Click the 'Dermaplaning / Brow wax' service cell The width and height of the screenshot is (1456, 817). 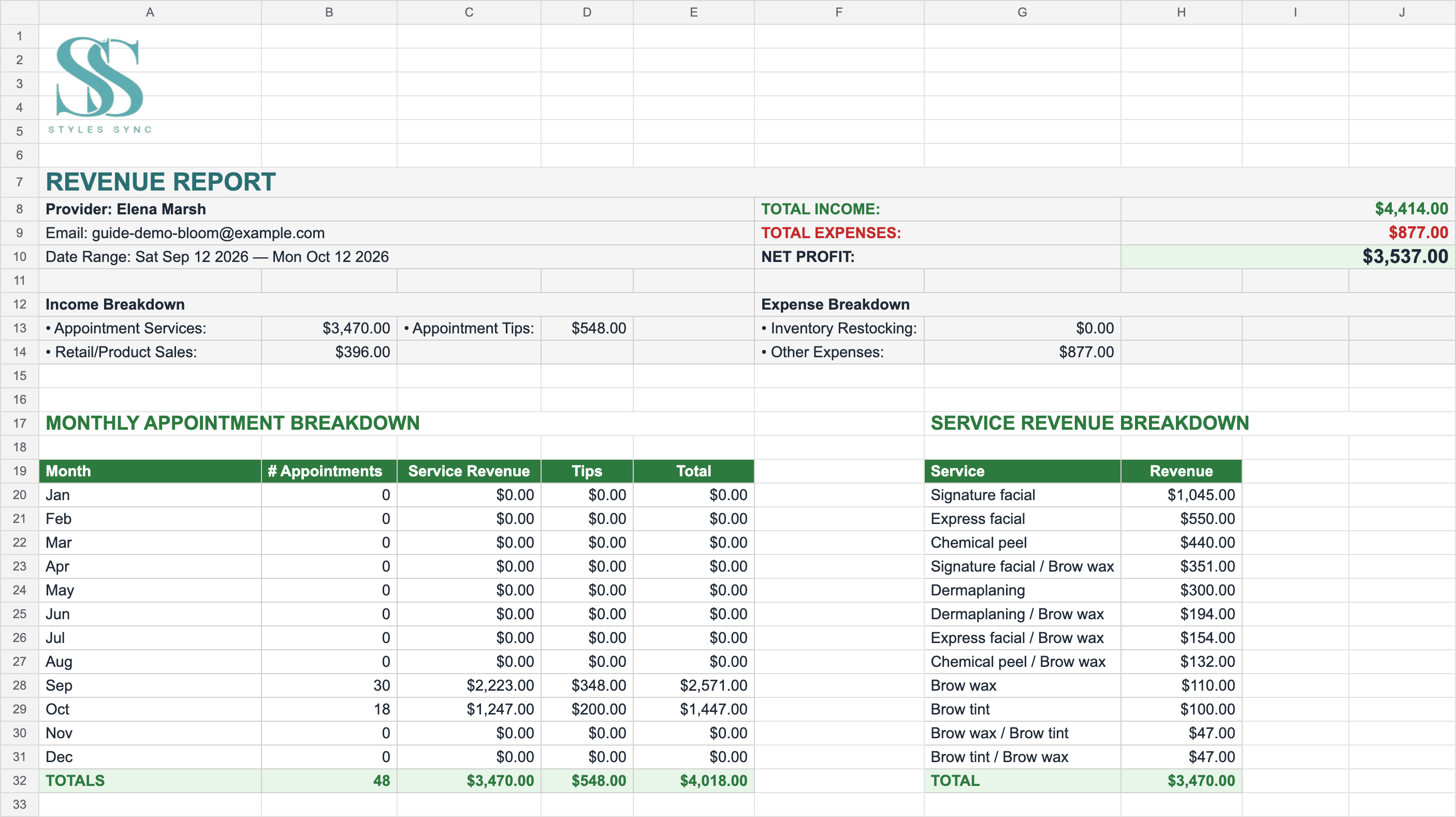(1022, 614)
